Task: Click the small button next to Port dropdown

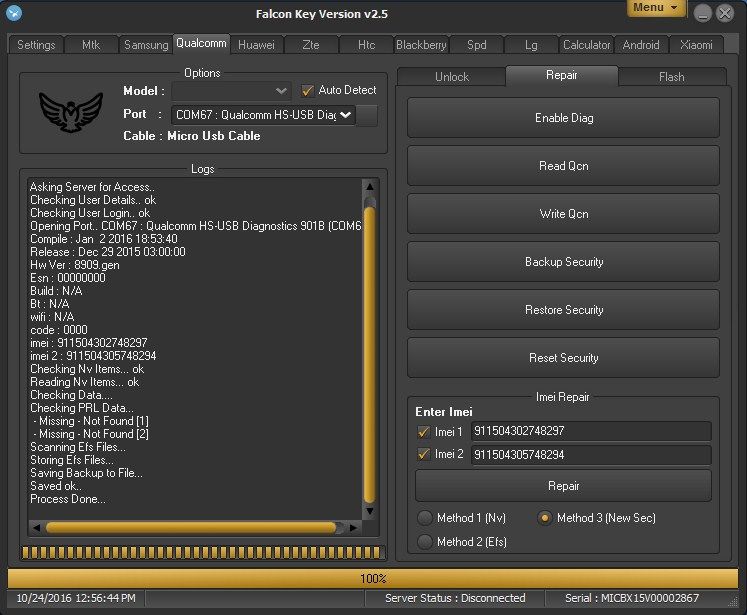Action: (367, 115)
